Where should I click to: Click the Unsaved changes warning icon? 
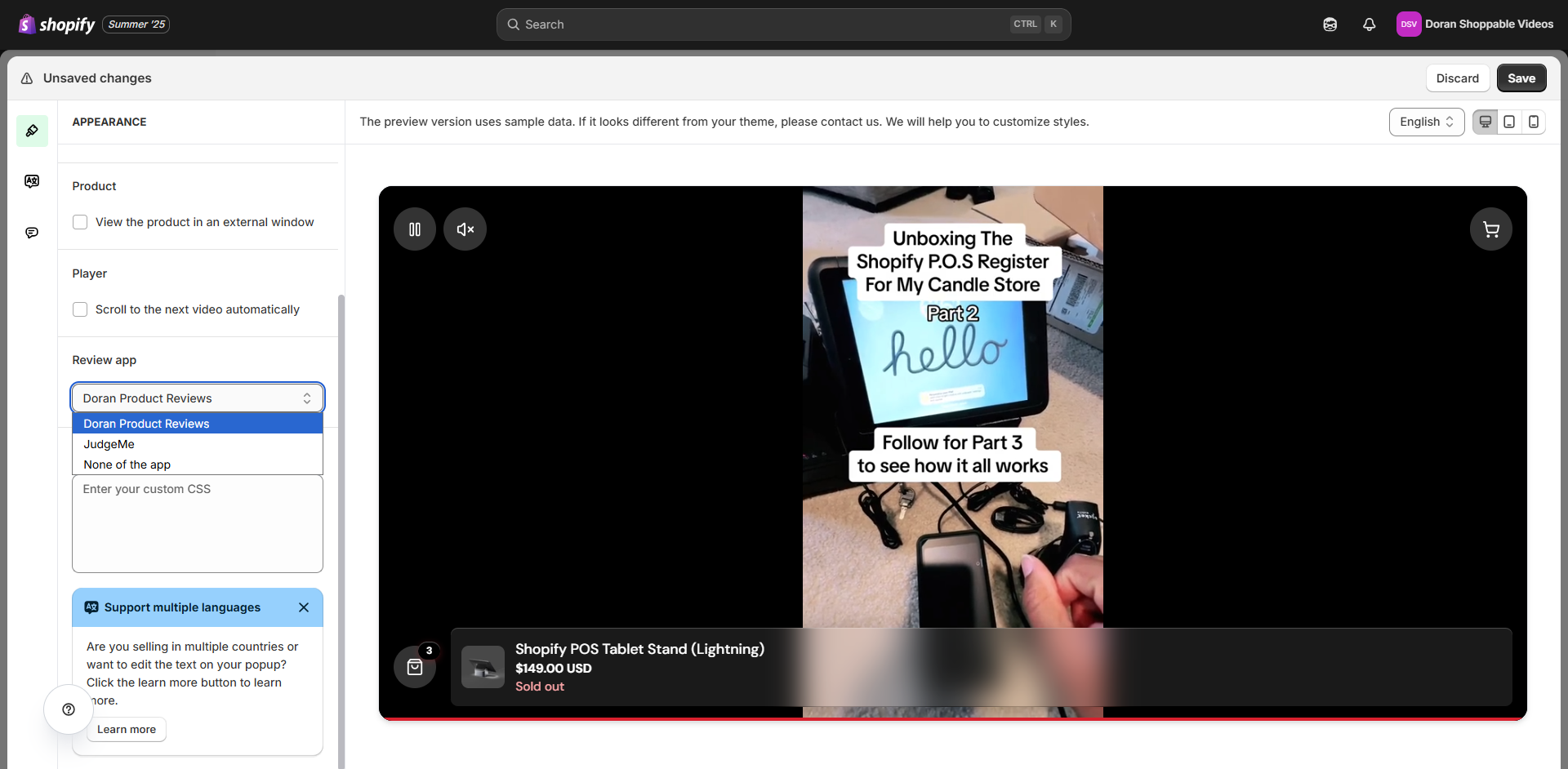(x=27, y=78)
